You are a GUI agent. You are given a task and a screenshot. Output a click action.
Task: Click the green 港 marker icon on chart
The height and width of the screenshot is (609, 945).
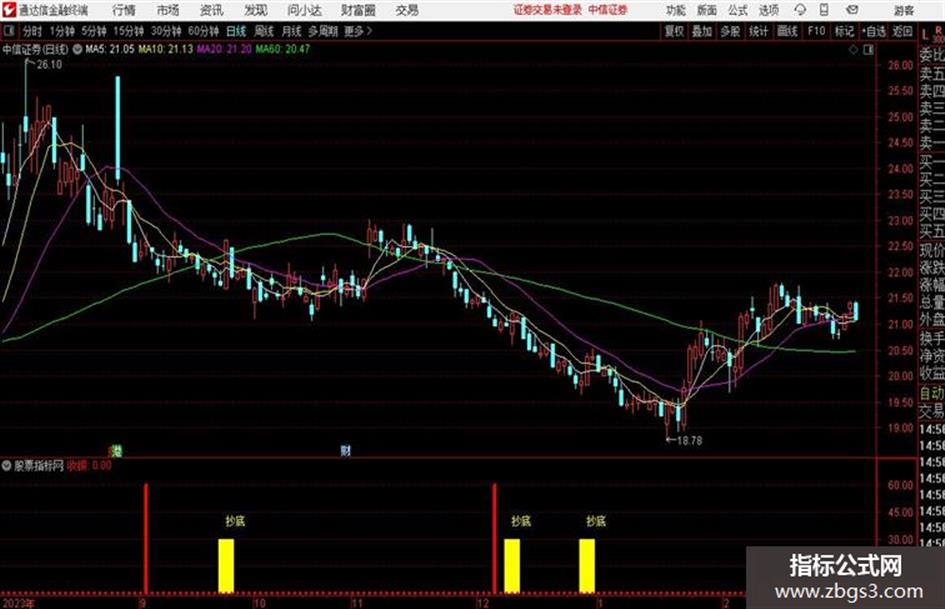[x=116, y=450]
